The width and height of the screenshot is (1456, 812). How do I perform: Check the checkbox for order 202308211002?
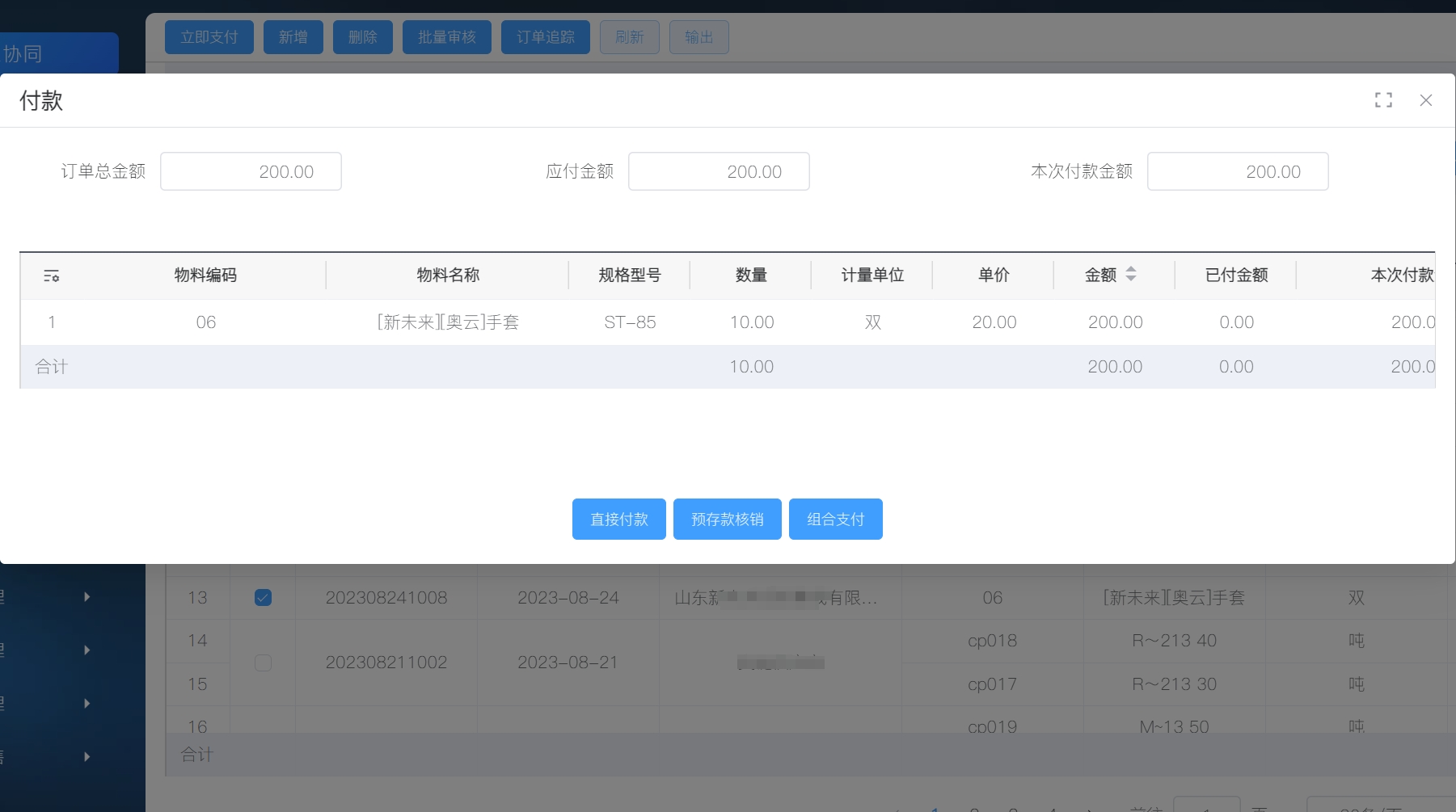coord(263,663)
